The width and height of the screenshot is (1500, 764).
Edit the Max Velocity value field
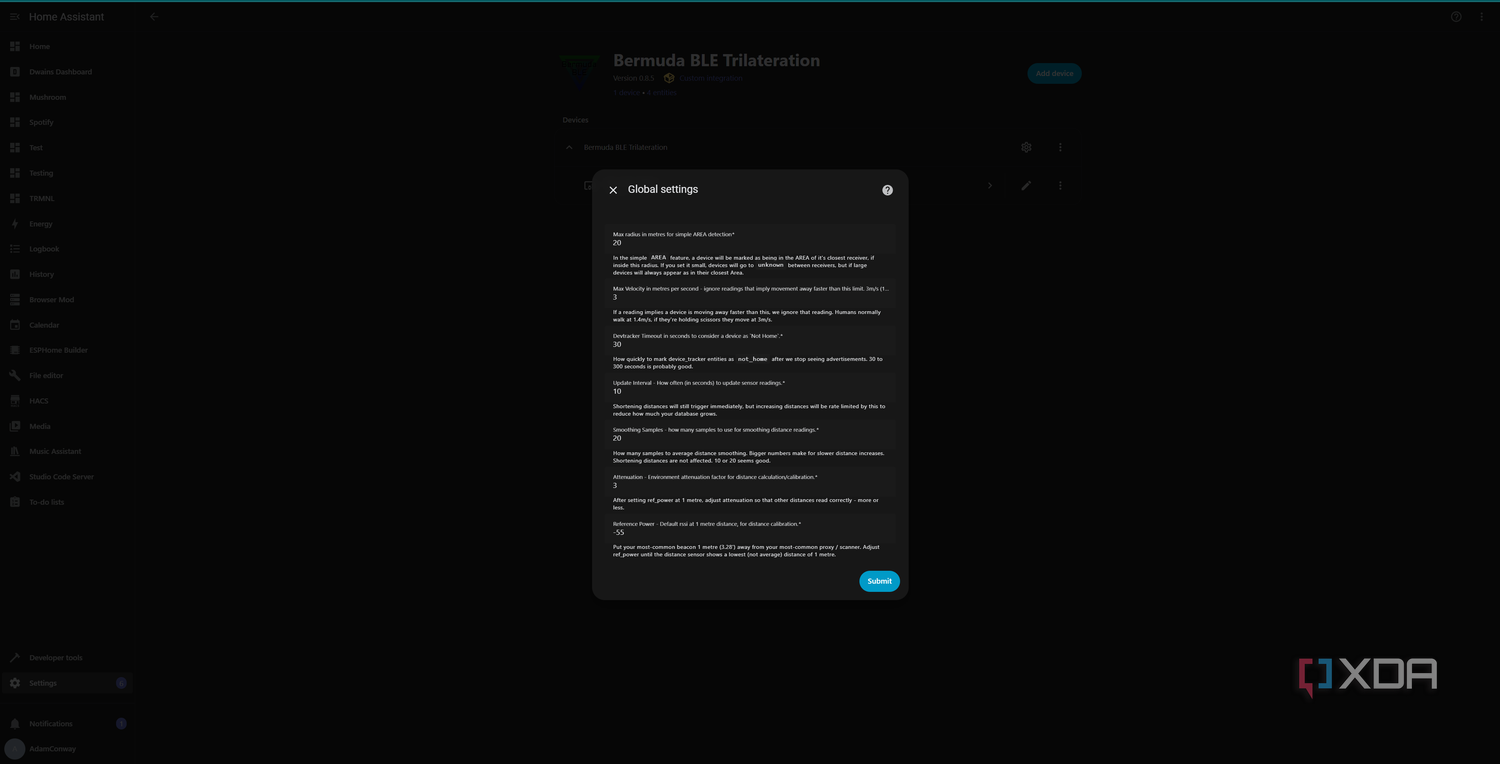(x=751, y=293)
